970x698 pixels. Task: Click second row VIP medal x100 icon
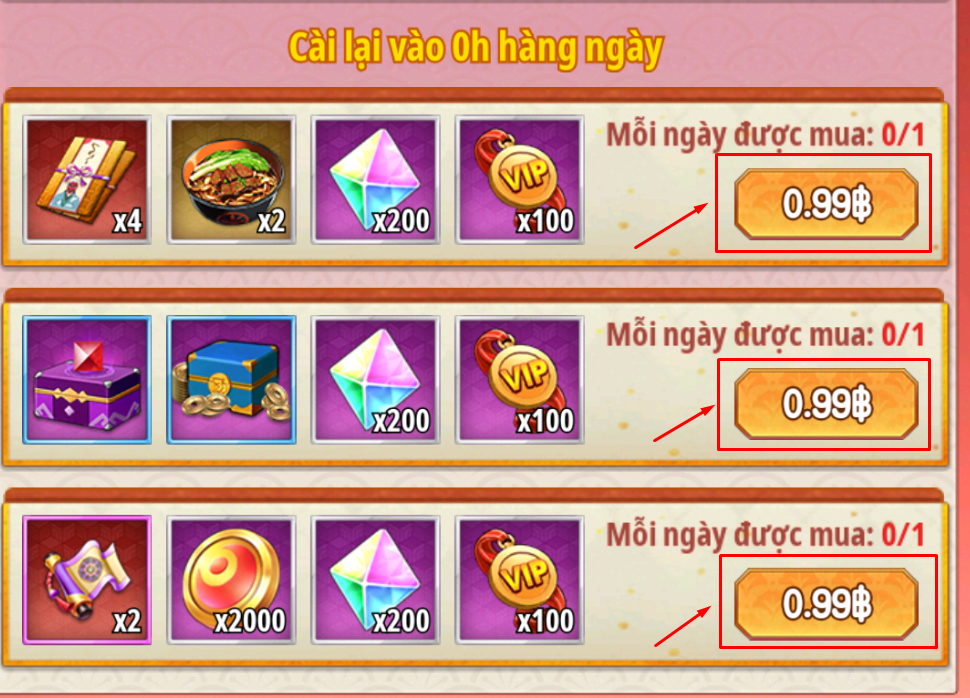[520, 380]
